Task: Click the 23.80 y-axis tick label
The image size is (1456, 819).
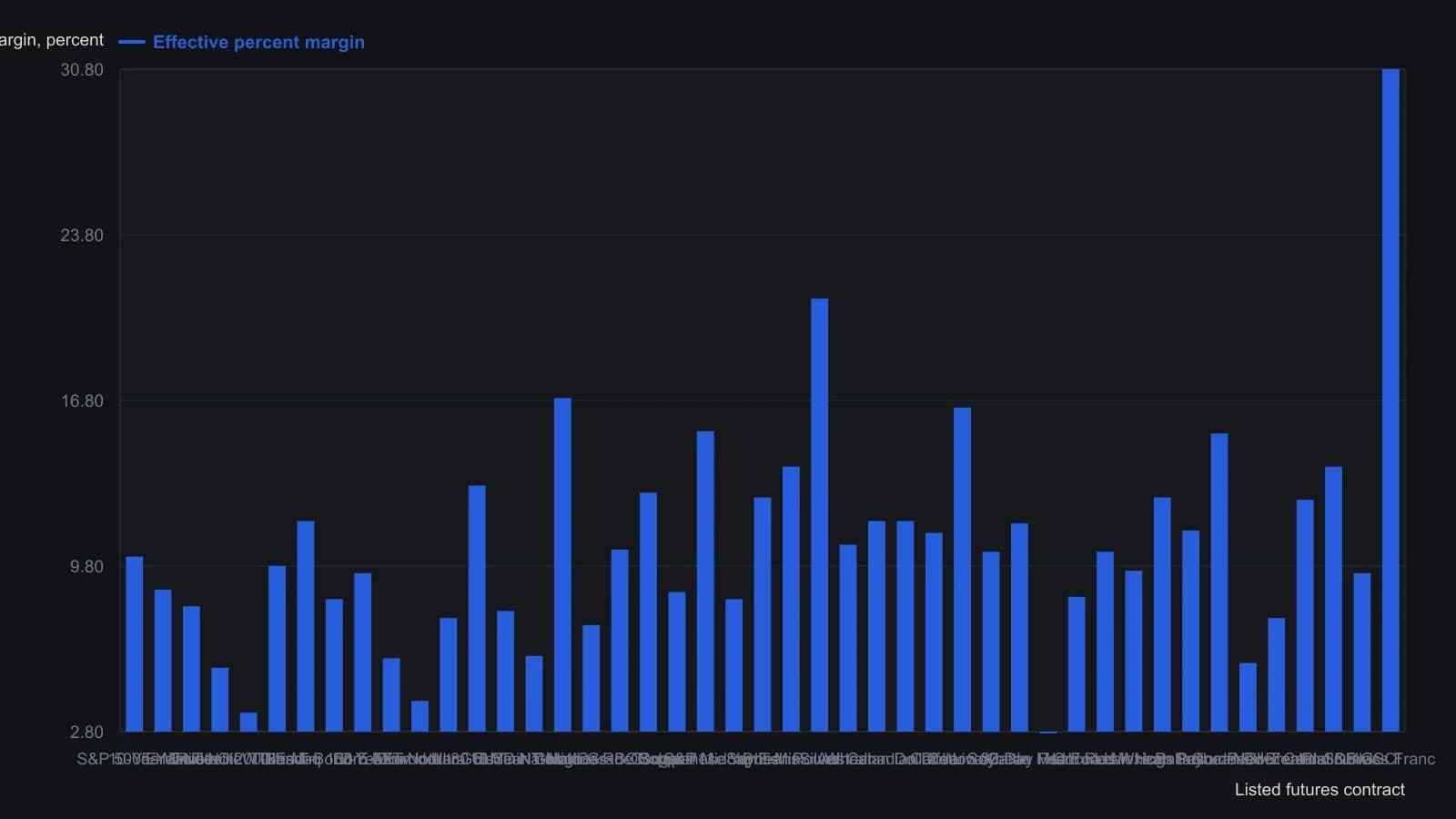Action: 82,236
